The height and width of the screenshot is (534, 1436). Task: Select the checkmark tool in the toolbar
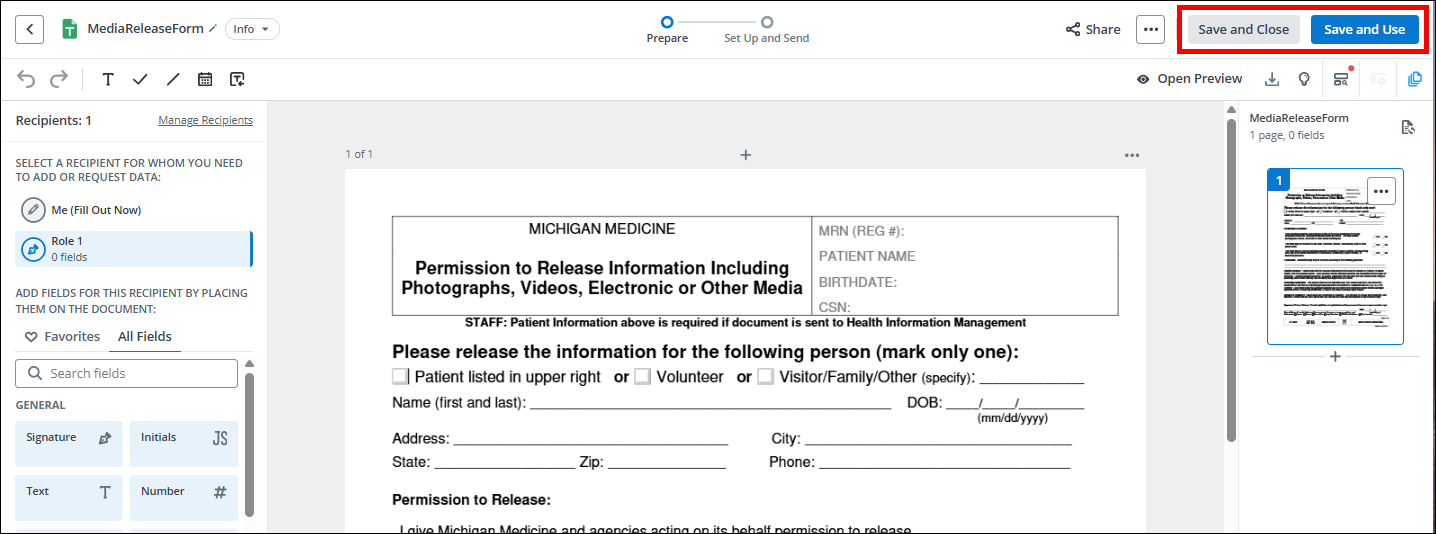pyautogui.click(x=140, y=79)
